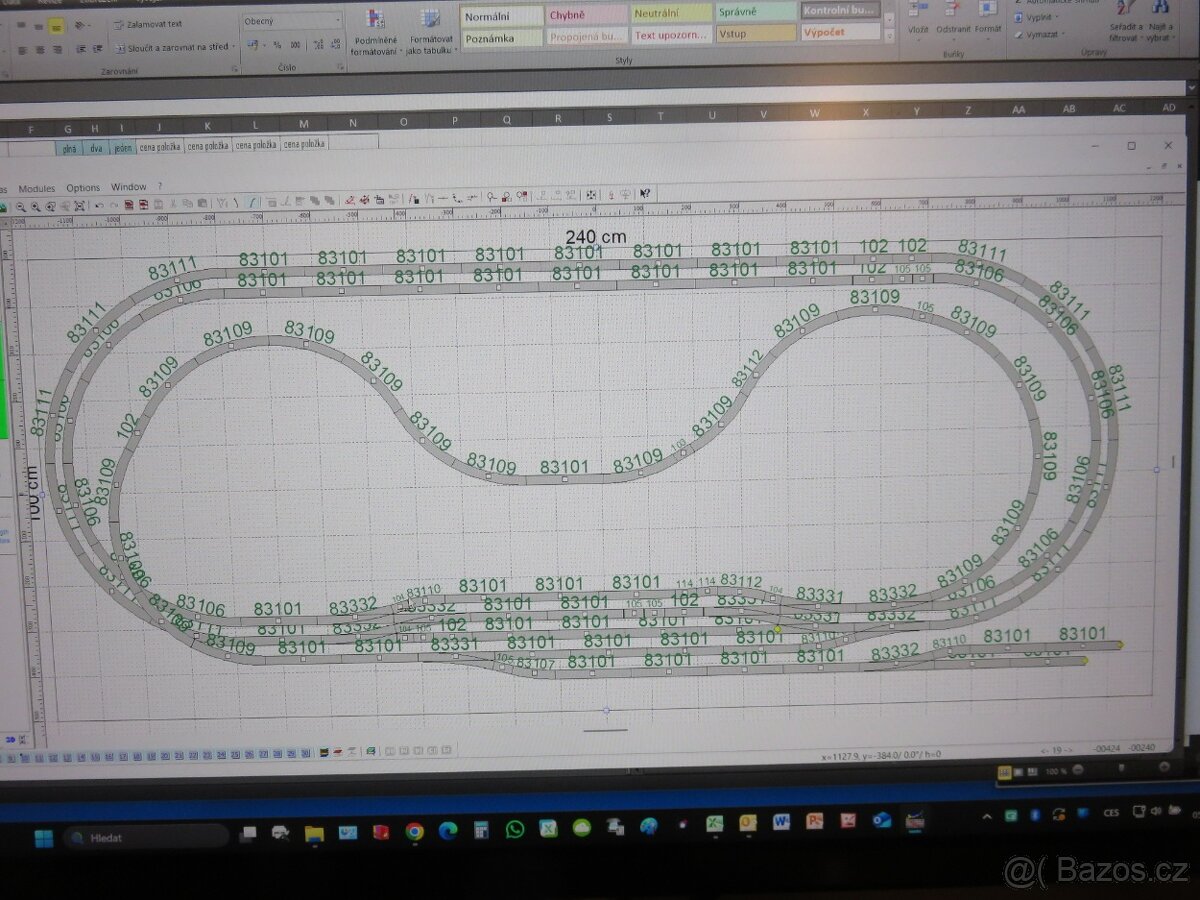The width and height of the screenshot is (1200, 900).
Task: Toggle Zalamovat text wrap option
Action: tap(148, 24)
